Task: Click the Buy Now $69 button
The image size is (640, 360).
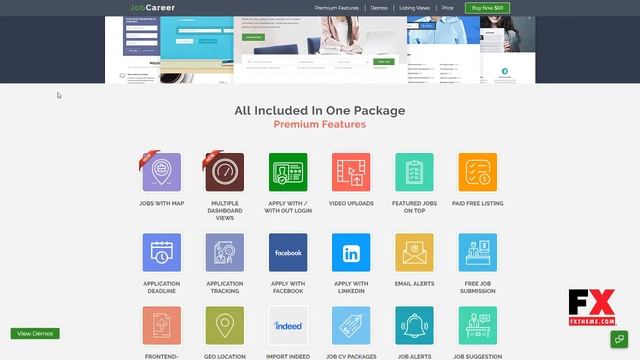Action: pos(487,8)
